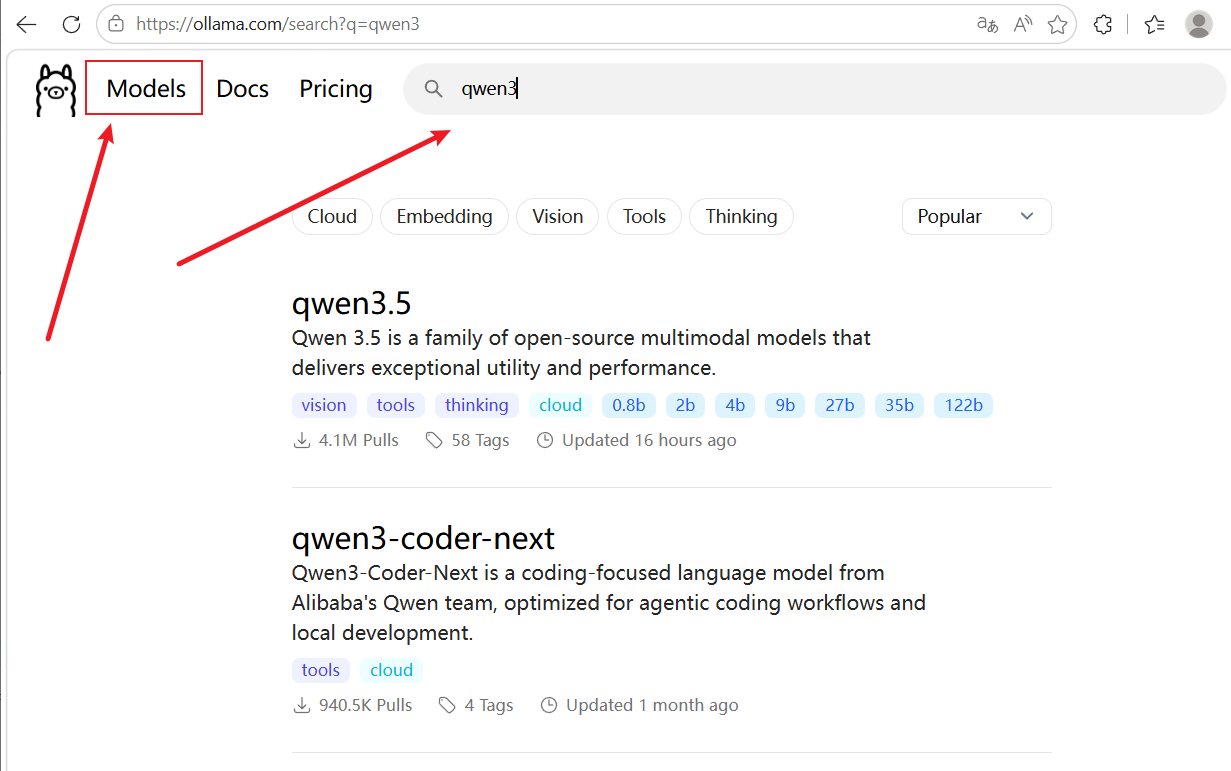This screenshot has width=1231, height=771.
Task: Click the 4.1M Pulls count
Action: tap(346, 440)
